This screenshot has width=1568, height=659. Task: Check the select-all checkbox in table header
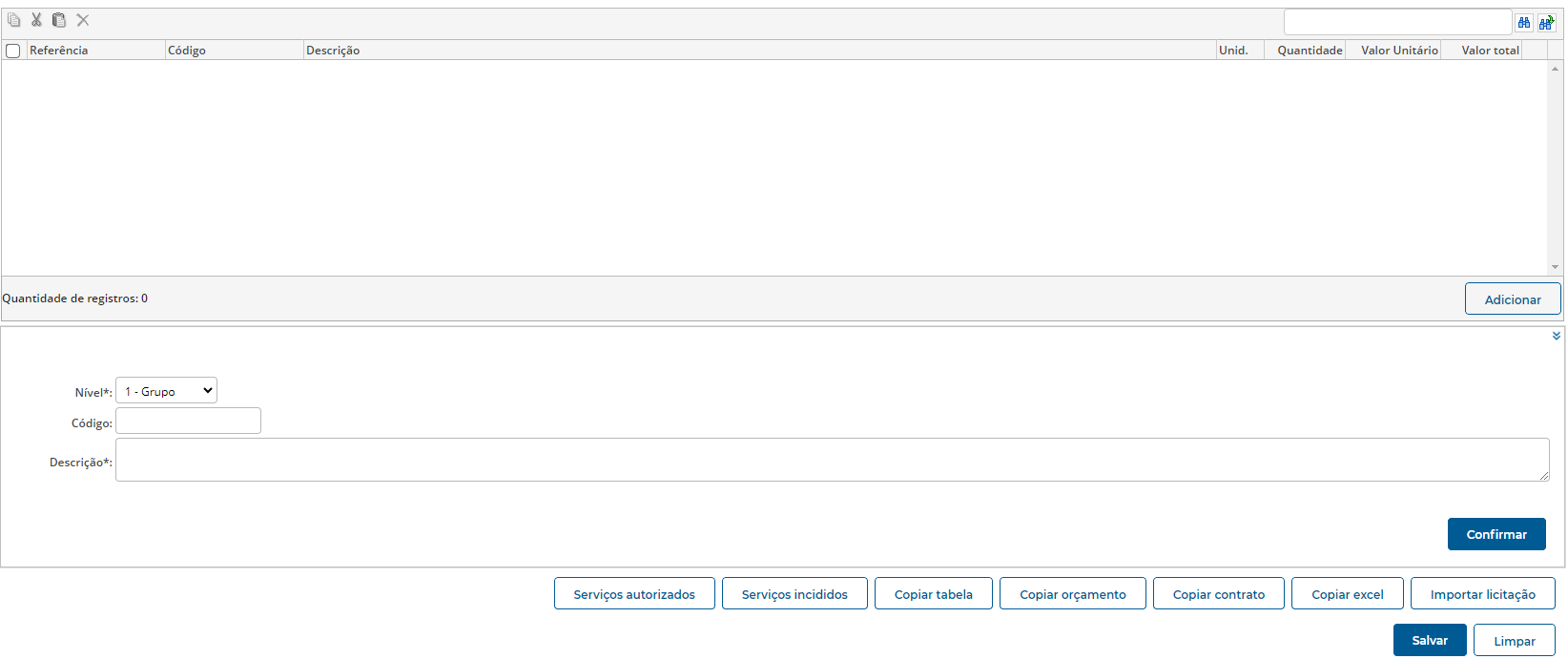coord(13,51)
